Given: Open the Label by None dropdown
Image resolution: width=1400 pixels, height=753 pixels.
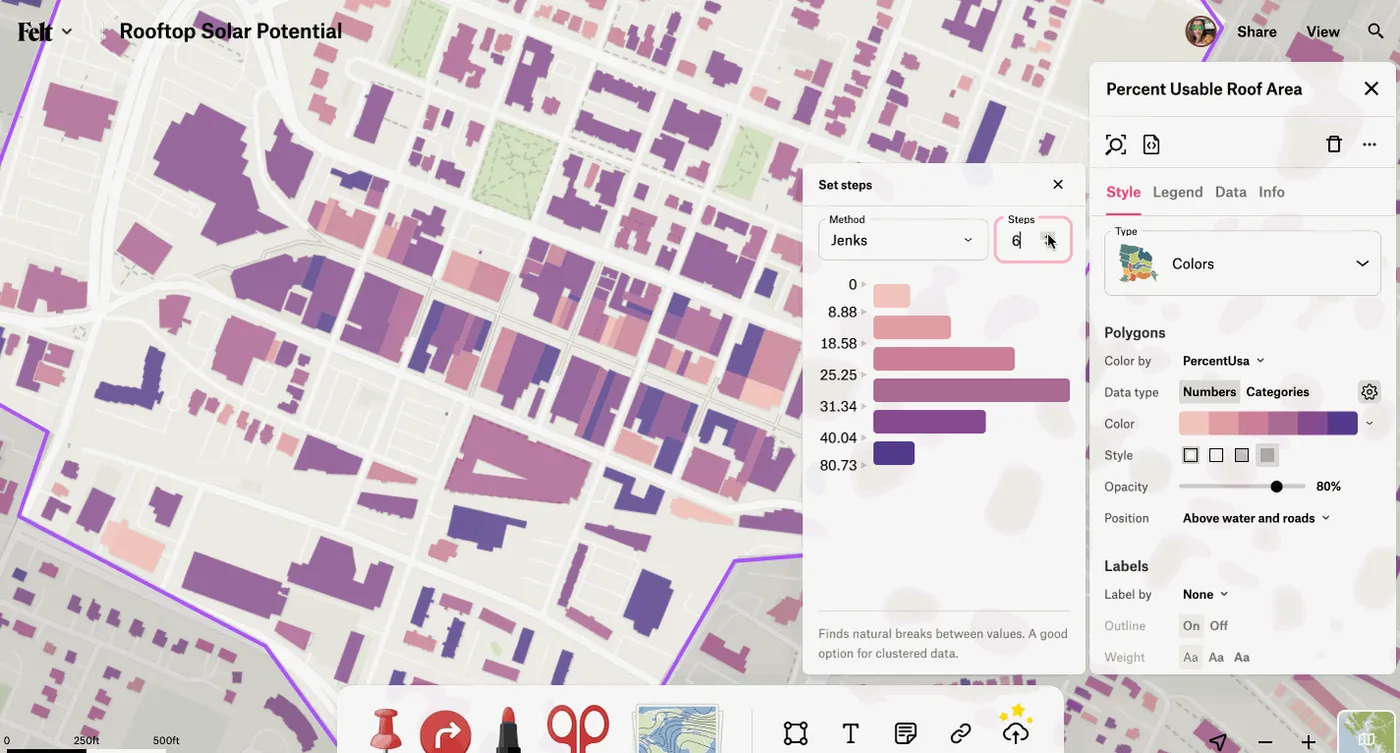Looking at the screenshot, I should pyautogui.click(x=1205, y=594).
